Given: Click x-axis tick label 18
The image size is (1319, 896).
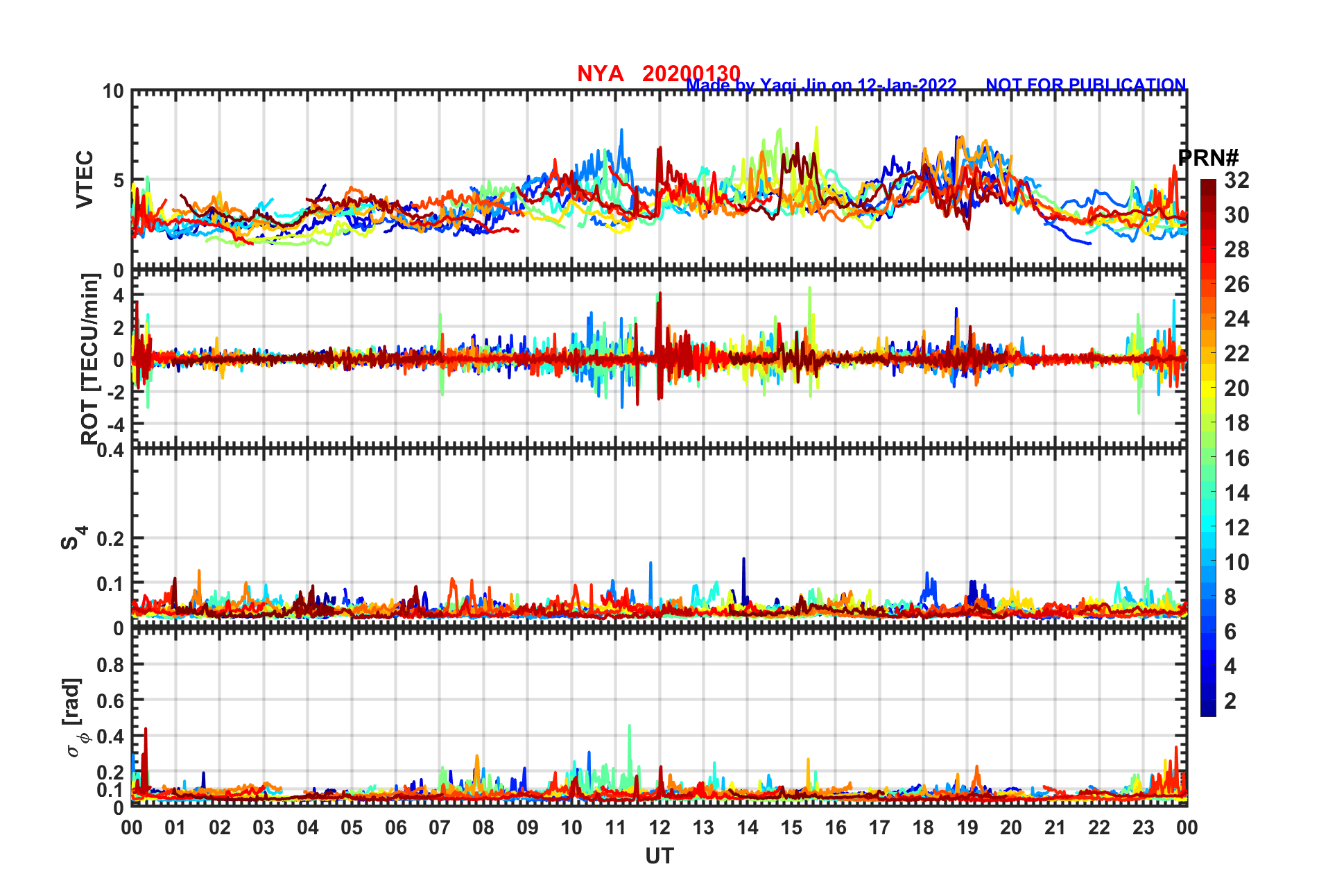Looking at the screenshot, I should 923,827.
